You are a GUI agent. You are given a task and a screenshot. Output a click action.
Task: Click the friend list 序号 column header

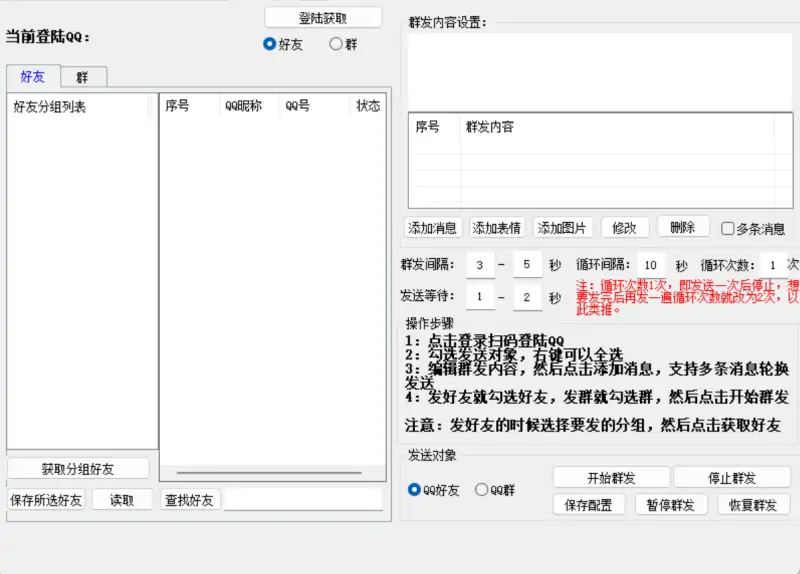(x=190, y=106)
